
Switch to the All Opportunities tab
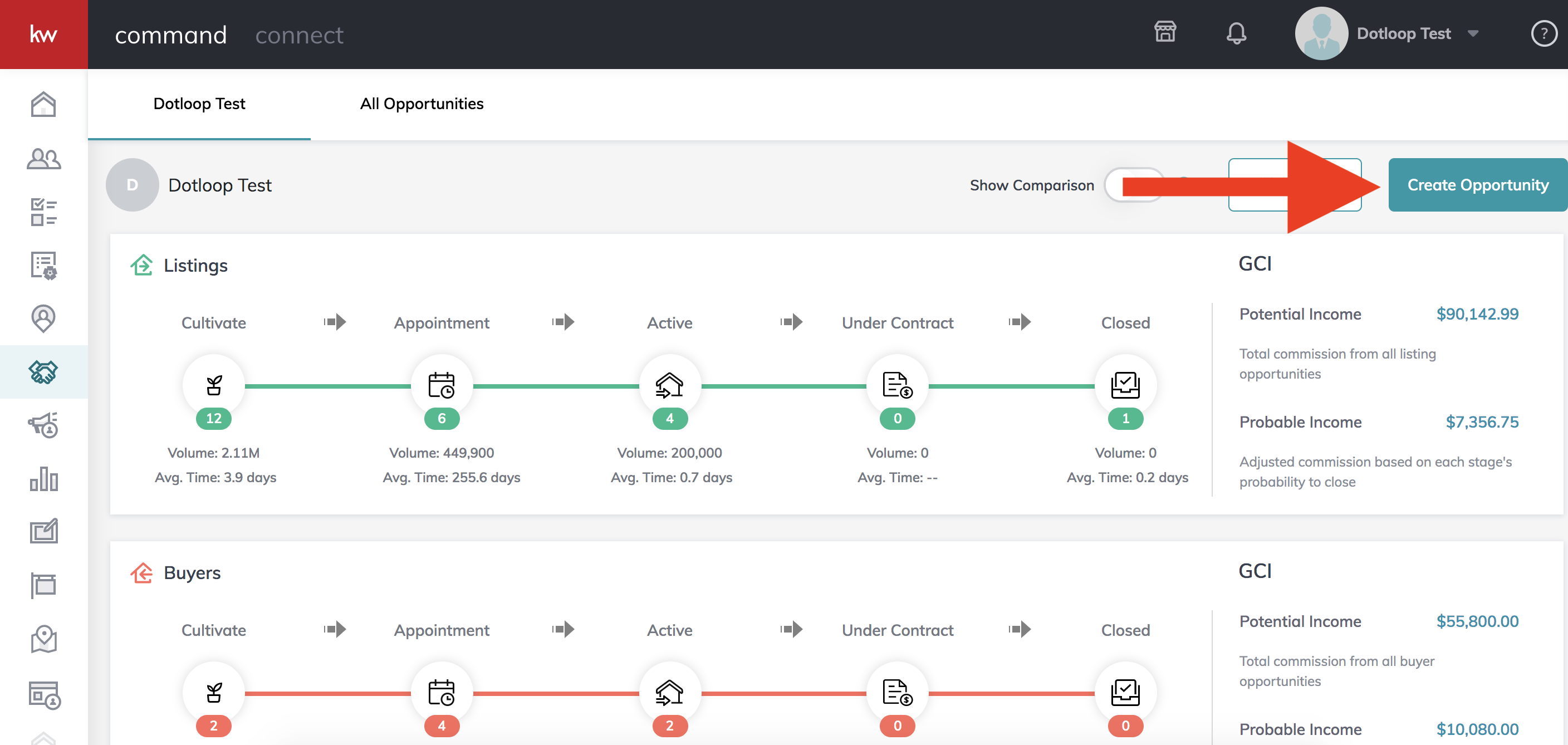(421, 104)
